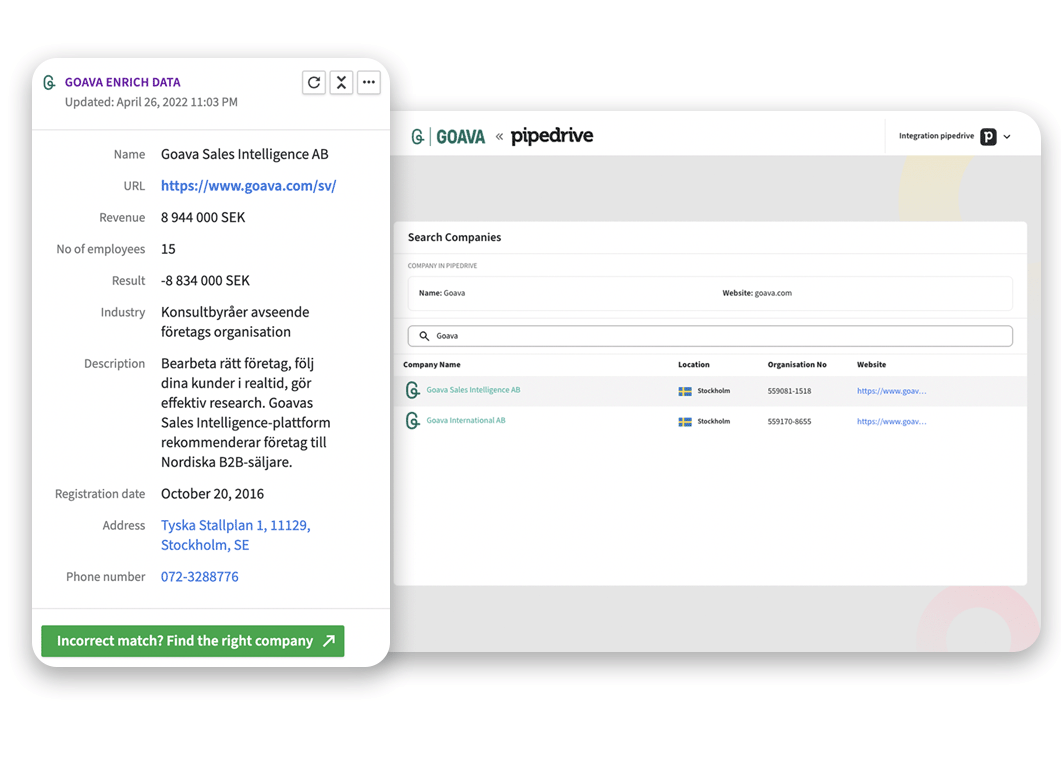Click the Goava logo beside Enrich Data title
The width and height of the screenshot is (1061, 768).
(x=49, y=83)
